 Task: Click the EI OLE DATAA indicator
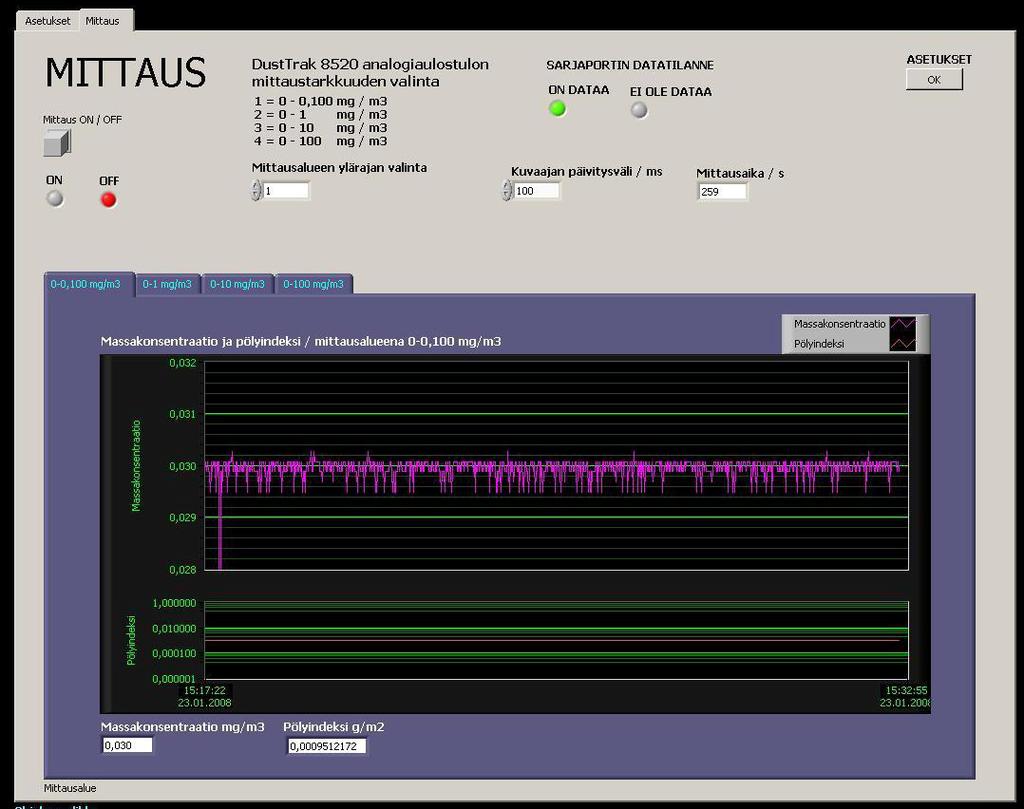coord(639,110)
